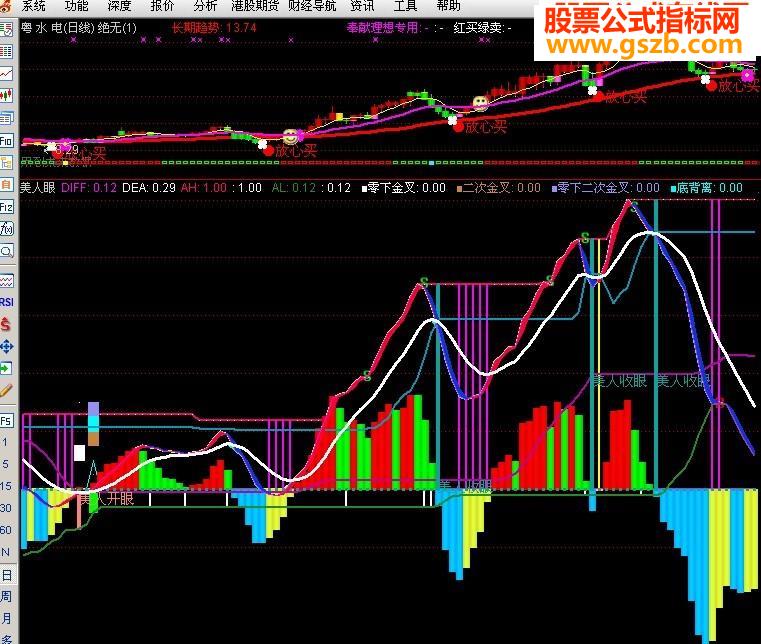Switch to 1-minute period
Screen dimensions: 761x644
pos(5,442)
